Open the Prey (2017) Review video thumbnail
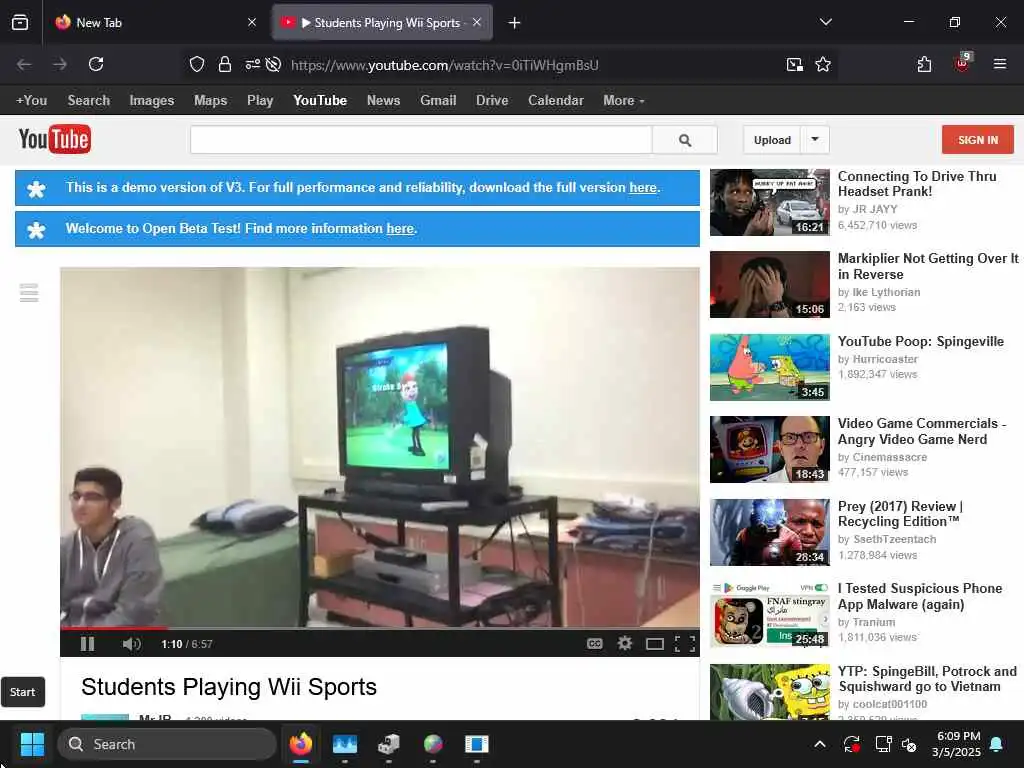This screenshot has height=768, width=1024. point(769,532)
